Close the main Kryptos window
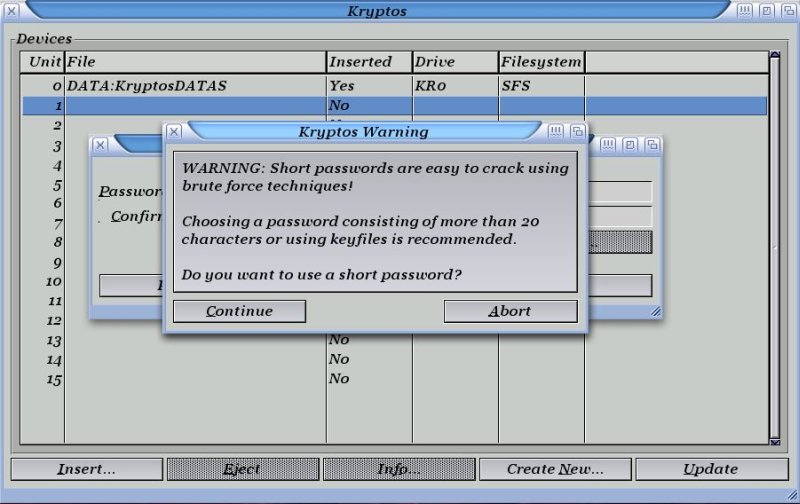This screenshot has height=504, width=800. click(x=11, y=11)
